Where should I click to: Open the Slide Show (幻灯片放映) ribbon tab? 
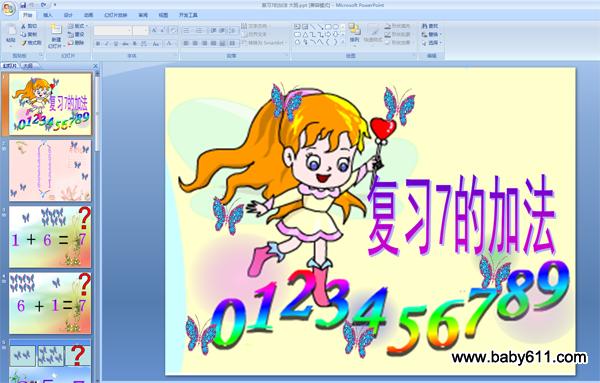pos(116,15)
